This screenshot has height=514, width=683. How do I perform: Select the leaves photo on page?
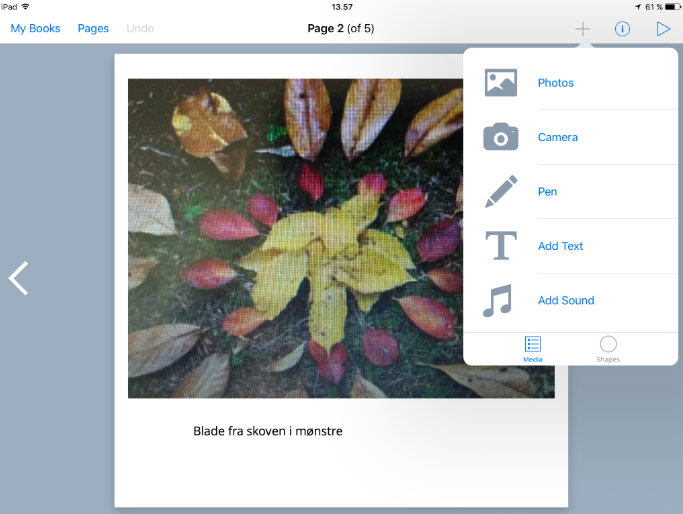(341, 238)
